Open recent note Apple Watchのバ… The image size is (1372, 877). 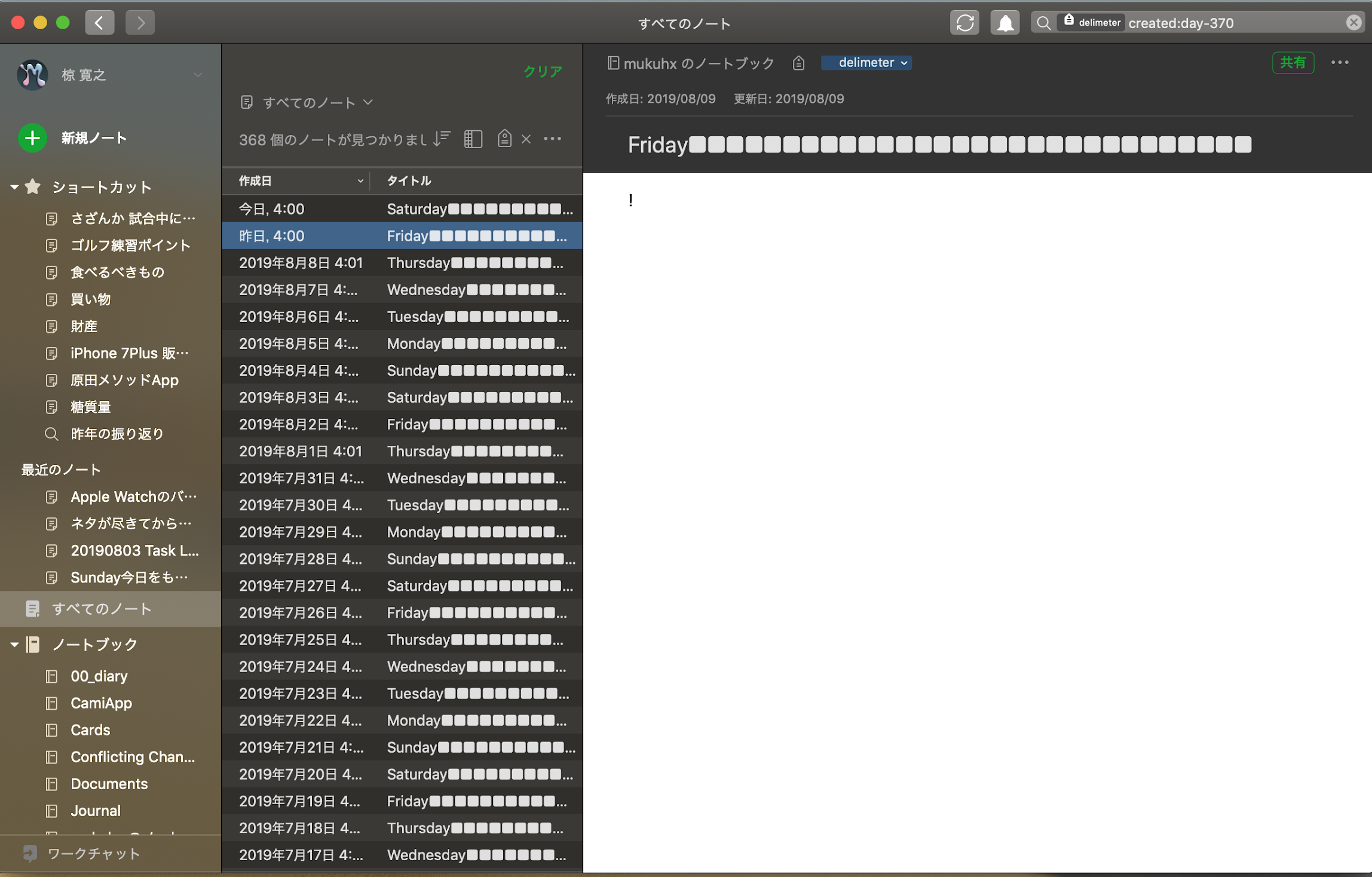(133, 496)
